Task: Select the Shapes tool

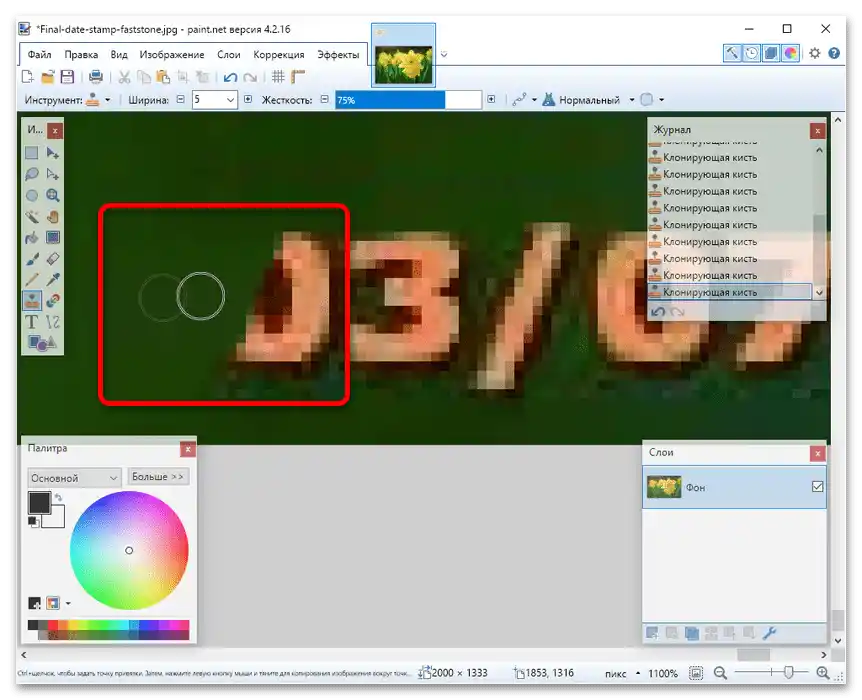Action: point(42,343)
